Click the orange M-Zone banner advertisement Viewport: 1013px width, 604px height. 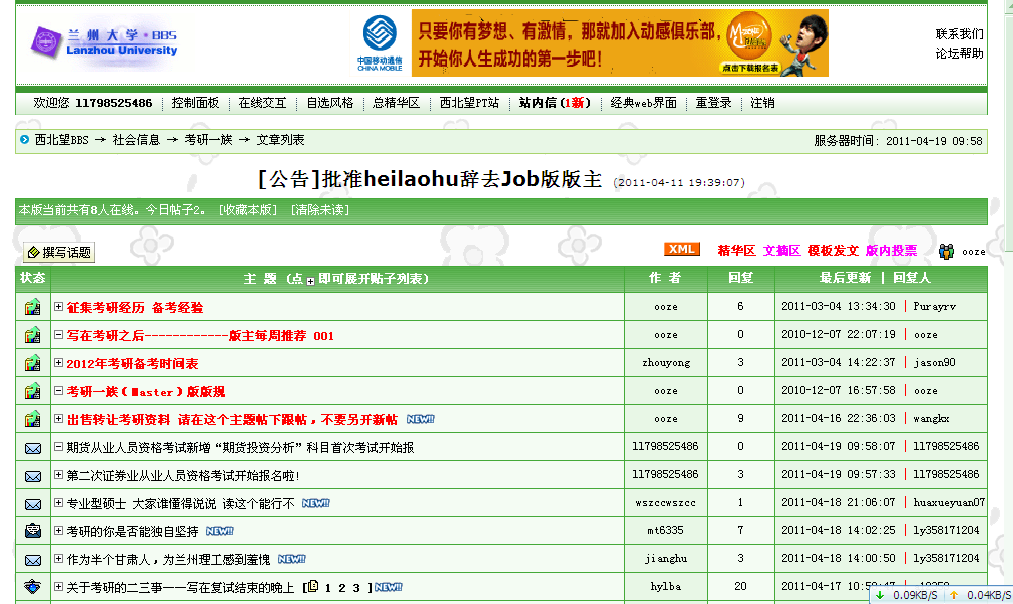click(x=620, y=43)
